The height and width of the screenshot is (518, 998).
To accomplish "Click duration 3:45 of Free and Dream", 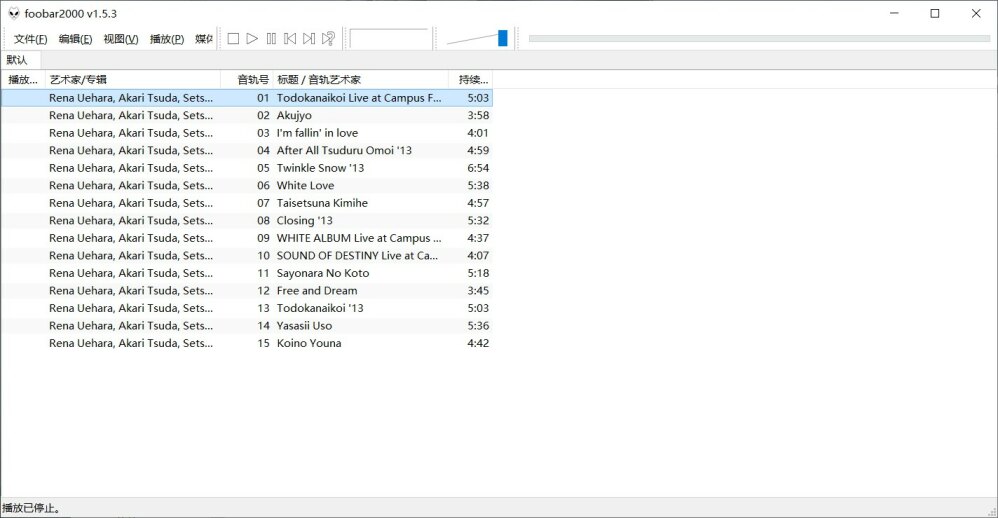I will pos(478,290).
